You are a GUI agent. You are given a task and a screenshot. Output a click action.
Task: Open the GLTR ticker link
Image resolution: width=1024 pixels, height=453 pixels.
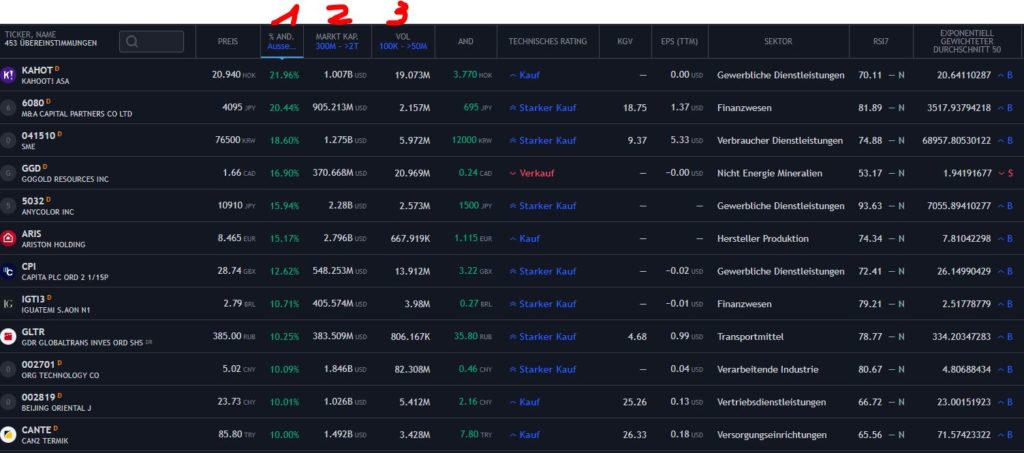33,332
